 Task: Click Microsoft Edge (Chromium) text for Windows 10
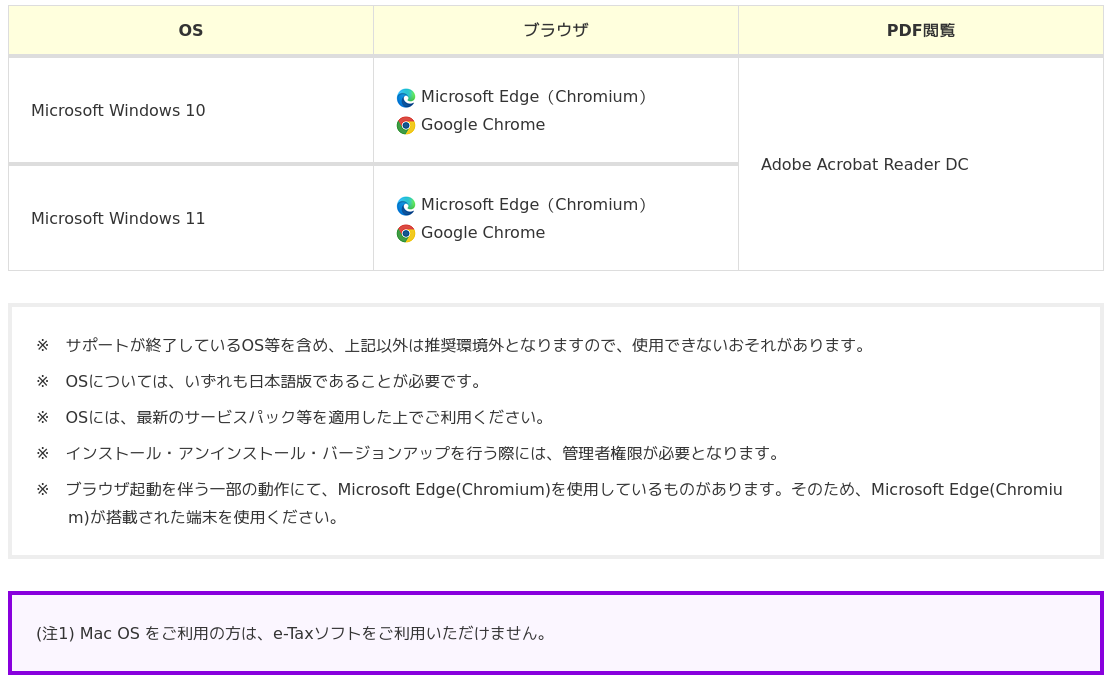[x=535, y=96]
